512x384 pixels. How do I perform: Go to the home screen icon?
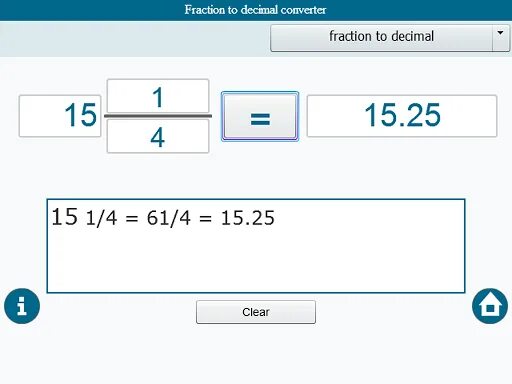tap(490, 306)
